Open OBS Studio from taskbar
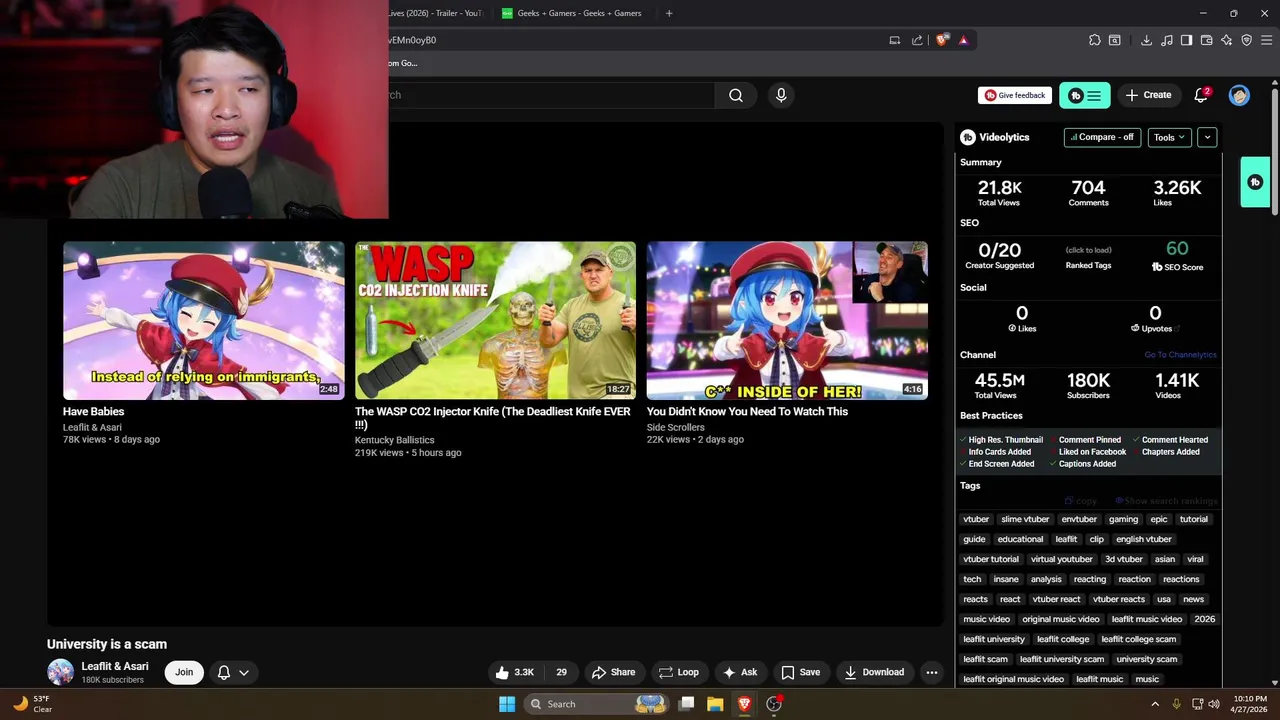The height and width of the screenshot is (720, 1280). click(x=773, y=704)
